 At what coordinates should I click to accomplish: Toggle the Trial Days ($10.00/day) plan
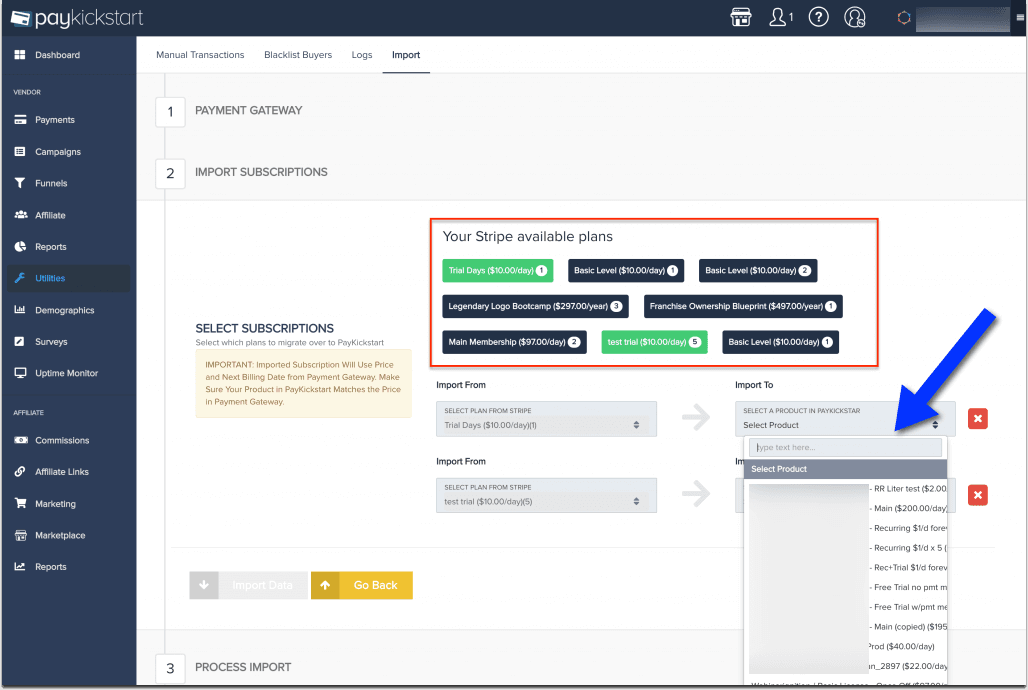click(498, 270)
